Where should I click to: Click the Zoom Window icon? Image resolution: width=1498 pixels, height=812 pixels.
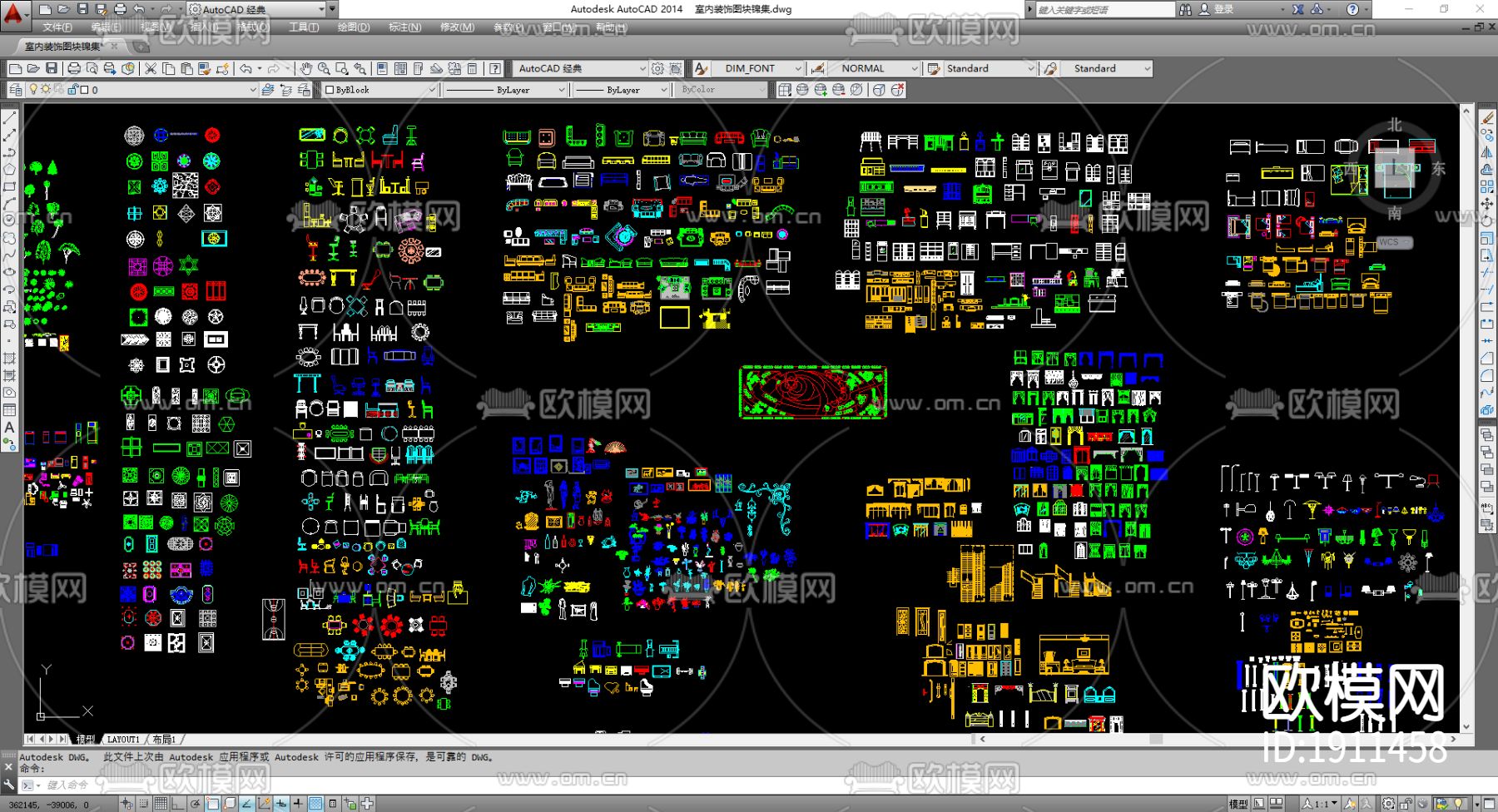pyautogui.click(x=341, y=68)
